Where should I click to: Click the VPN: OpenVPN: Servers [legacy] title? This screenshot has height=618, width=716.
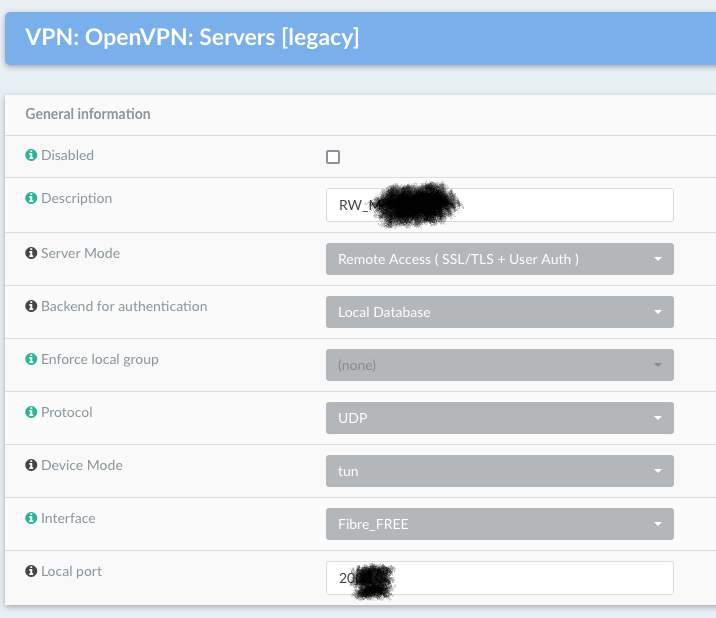192,39
